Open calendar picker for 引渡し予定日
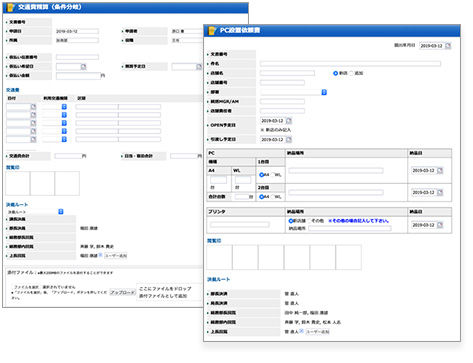 (x=289, y=139)
